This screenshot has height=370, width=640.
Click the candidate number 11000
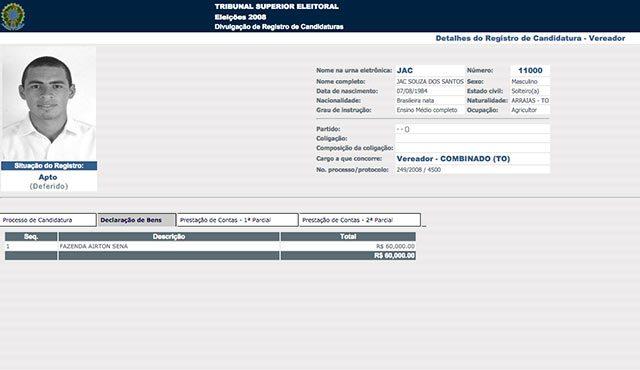[x=530, y=70]
